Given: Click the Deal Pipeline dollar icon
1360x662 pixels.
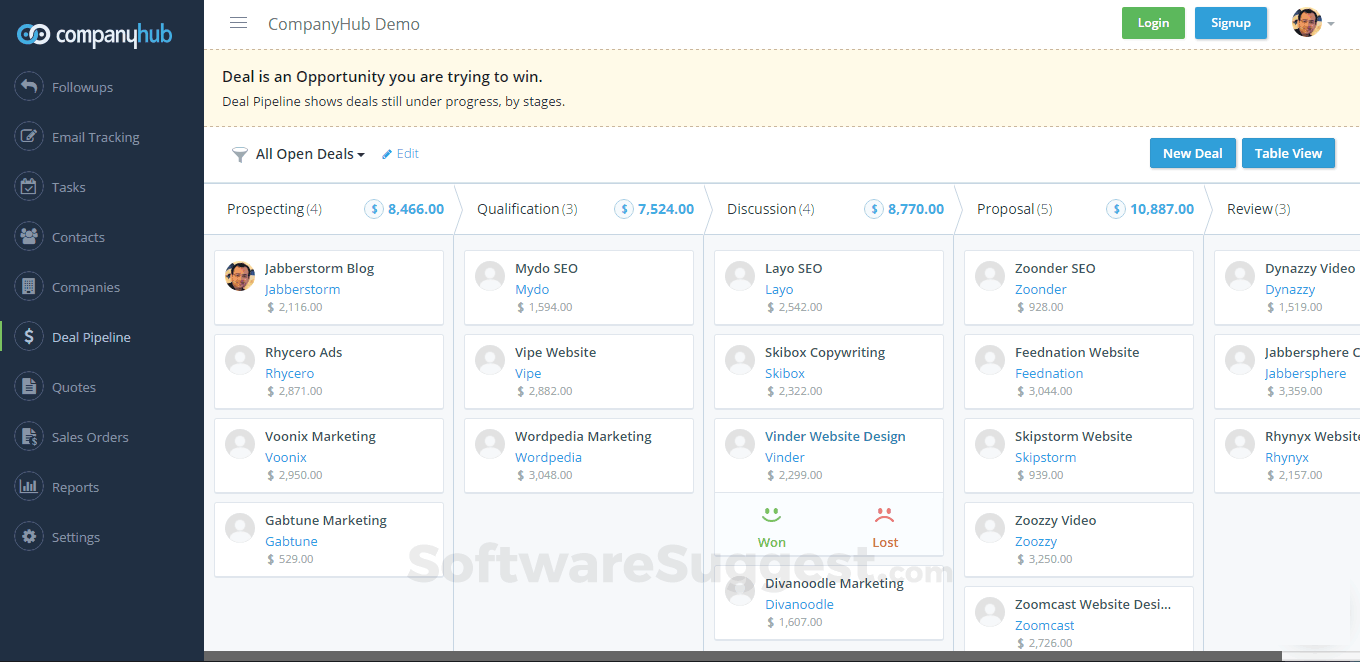Looking at the screenshot, I should (29, 337).
